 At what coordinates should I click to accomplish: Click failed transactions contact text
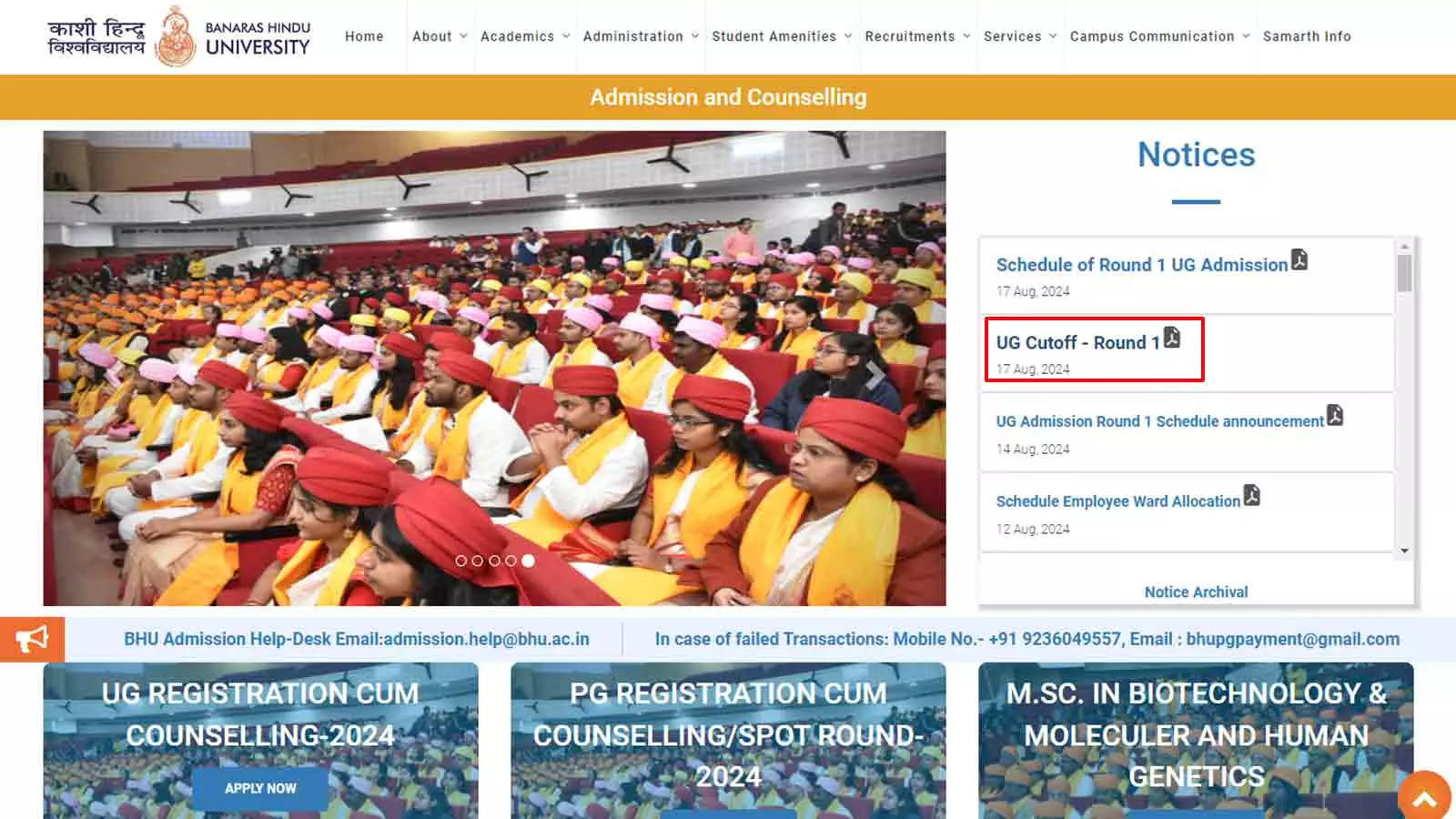[1027, 639]
